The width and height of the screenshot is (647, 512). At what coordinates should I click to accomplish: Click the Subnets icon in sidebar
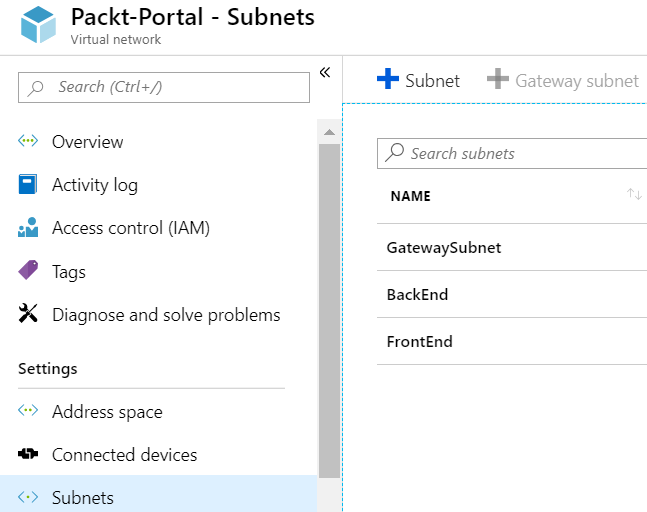point(28,497)
